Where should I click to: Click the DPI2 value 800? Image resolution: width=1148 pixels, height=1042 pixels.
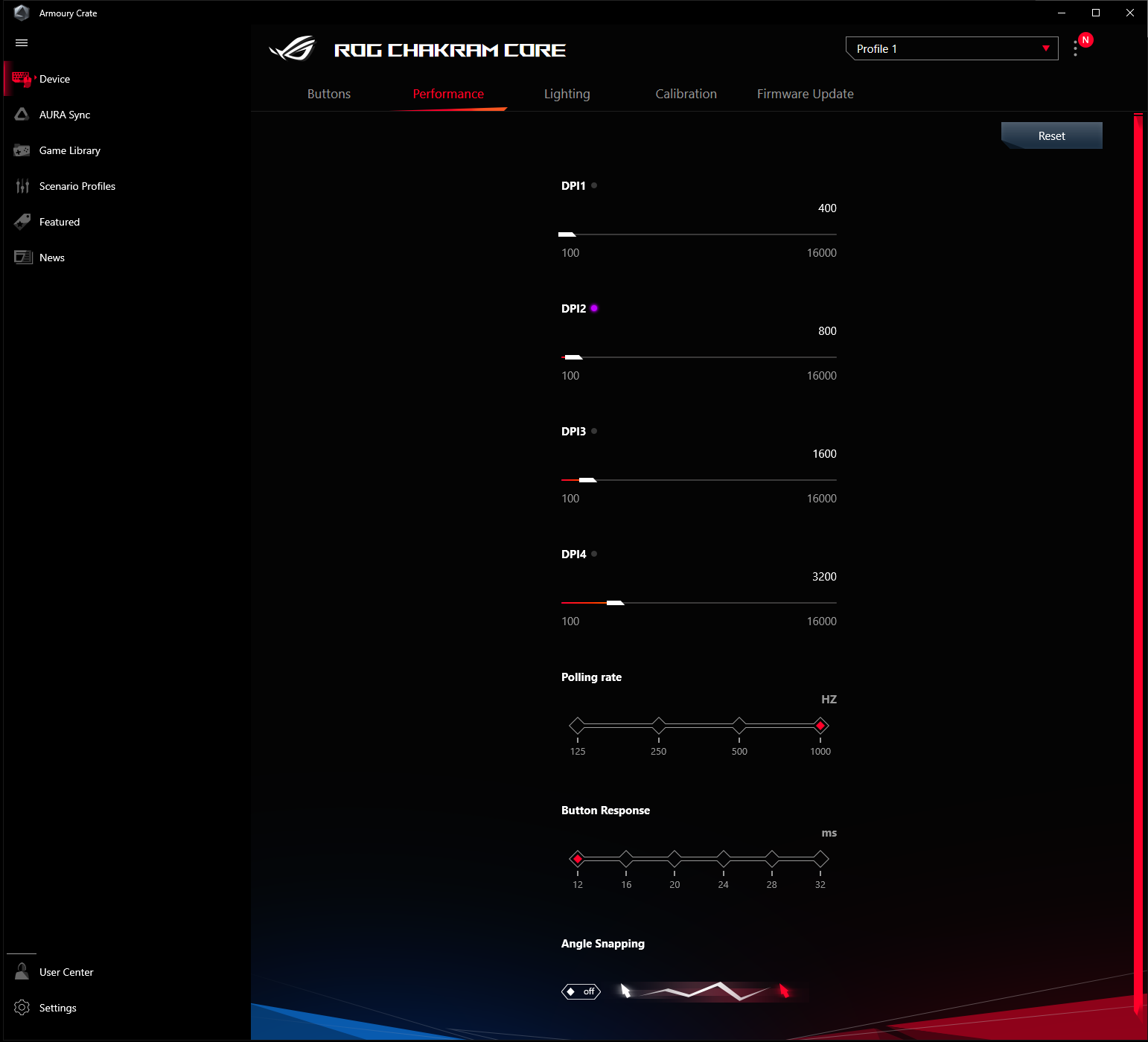827,331
